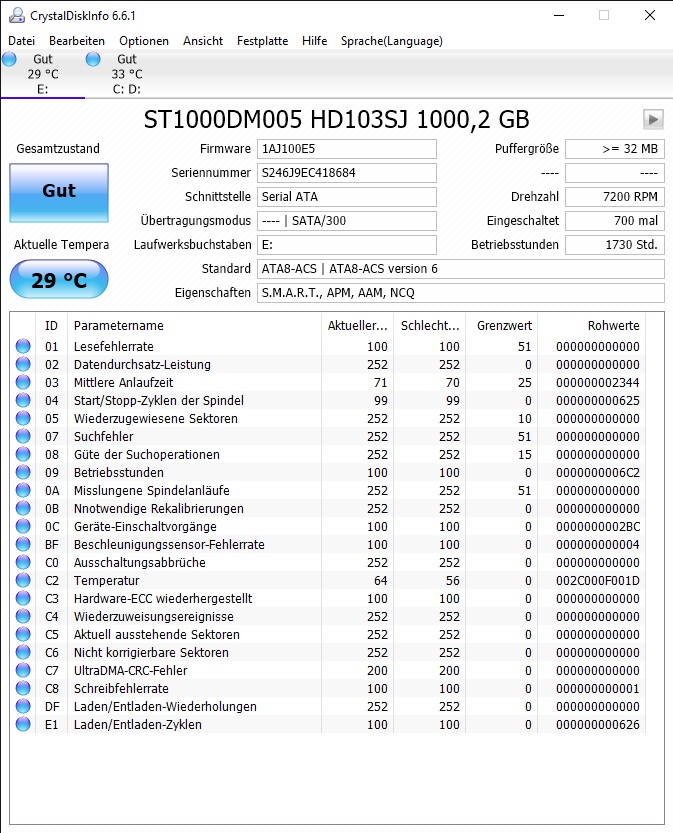The height and width of the screenshot is (833, 673).
Task: Click the next disk arrow button
Action: [x=653, y=120]
